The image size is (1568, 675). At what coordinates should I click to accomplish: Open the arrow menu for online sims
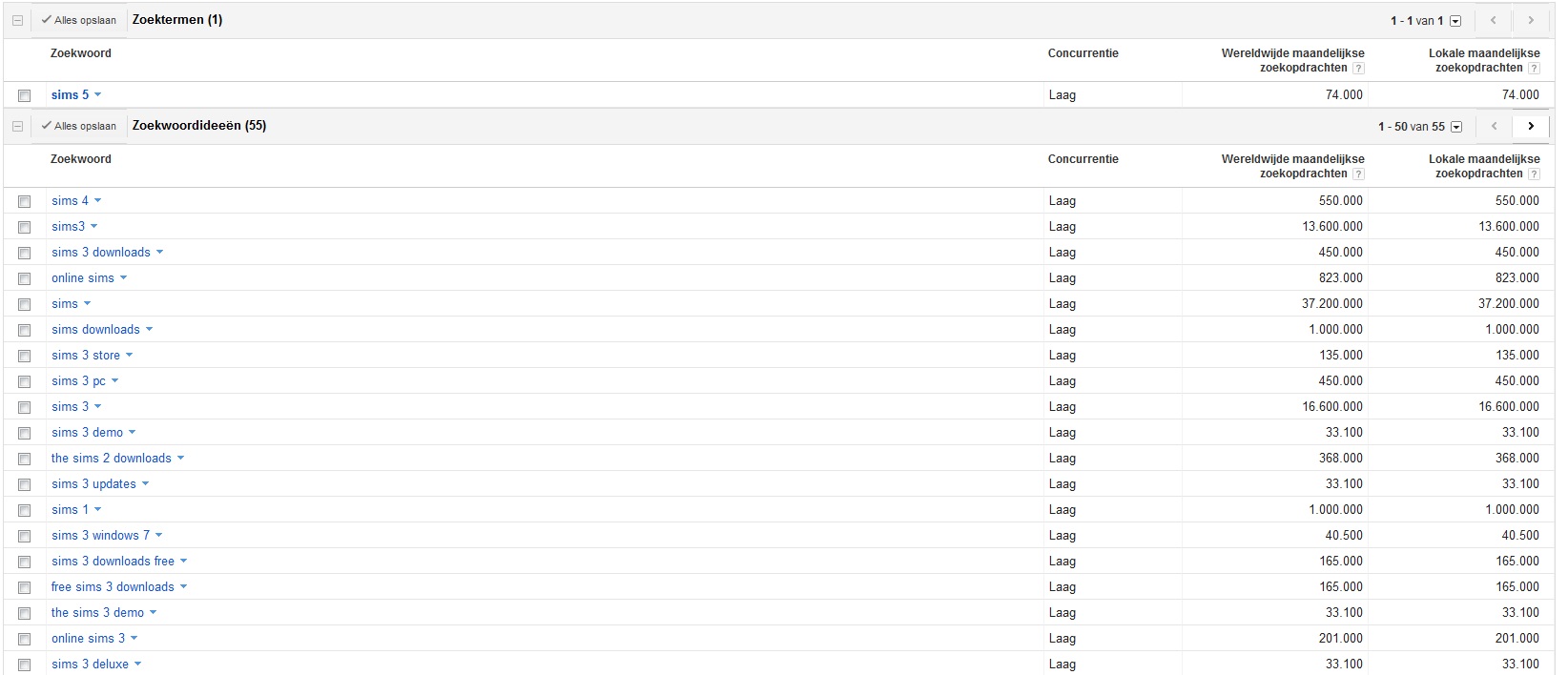123,278
